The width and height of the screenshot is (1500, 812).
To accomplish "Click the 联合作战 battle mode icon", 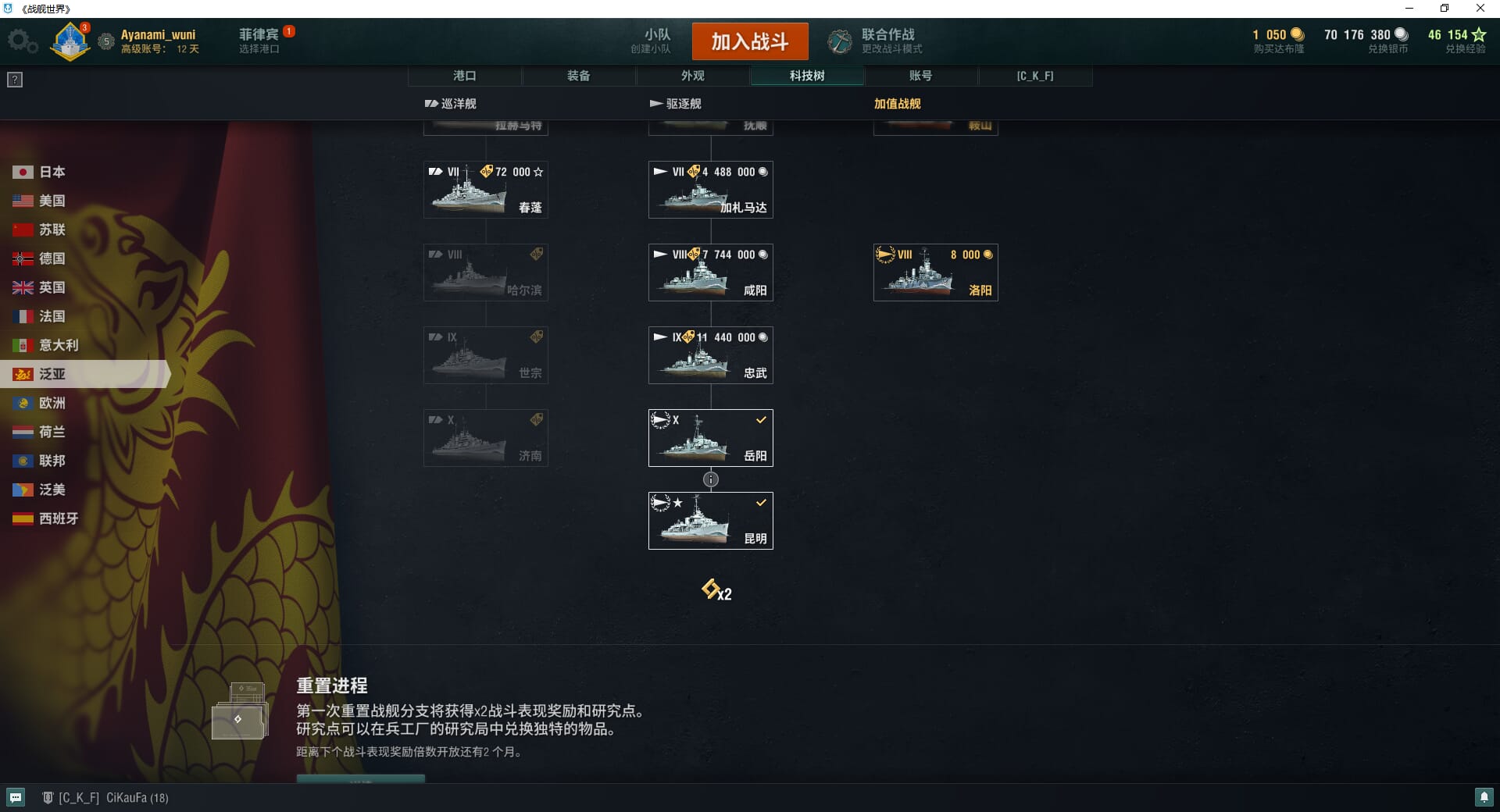I will [x=840, y=41].
